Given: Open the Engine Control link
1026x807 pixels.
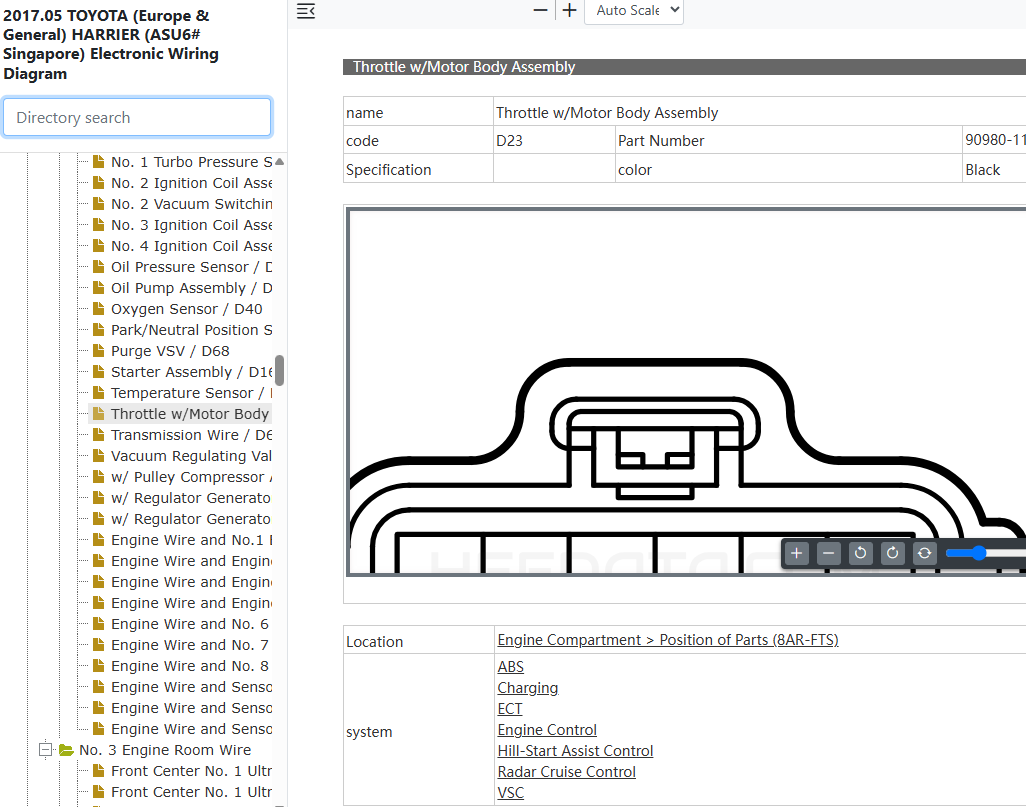Looking at the screenshot, I should (x=547, y=729).
